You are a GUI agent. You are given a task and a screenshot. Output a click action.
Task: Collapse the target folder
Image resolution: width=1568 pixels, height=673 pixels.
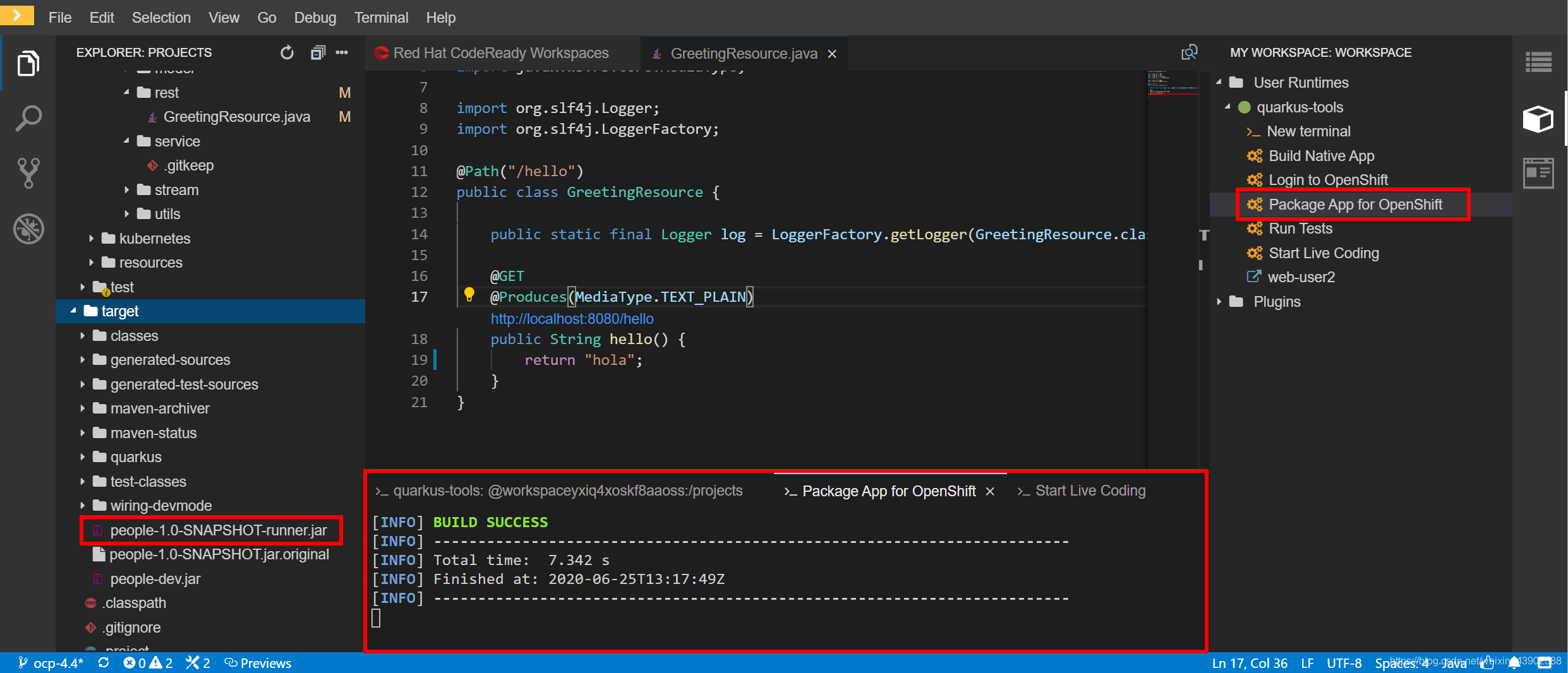tap(73, 311)
